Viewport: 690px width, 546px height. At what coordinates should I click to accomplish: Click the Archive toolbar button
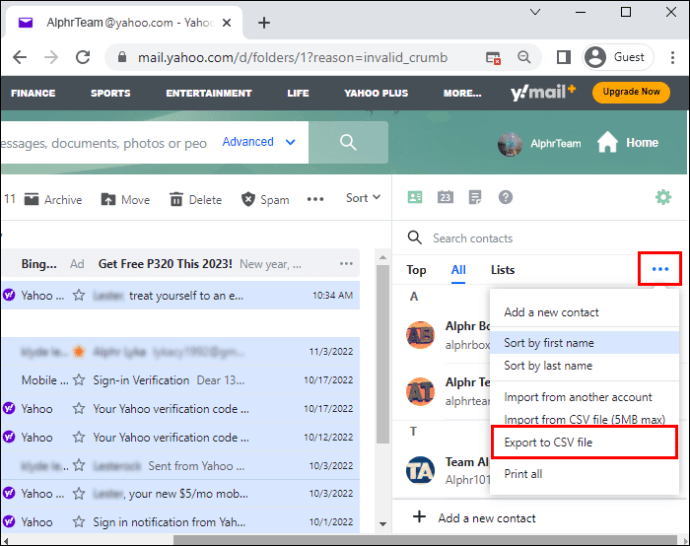(x=53, y=199)
